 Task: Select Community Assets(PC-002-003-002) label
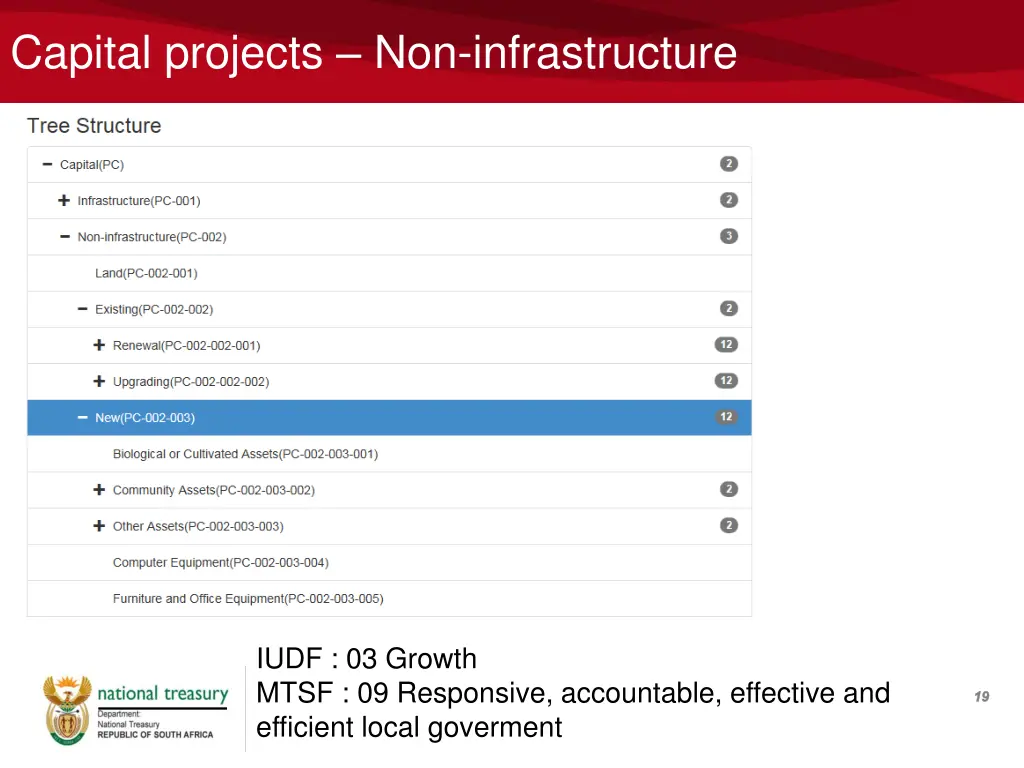click(214, 490)
